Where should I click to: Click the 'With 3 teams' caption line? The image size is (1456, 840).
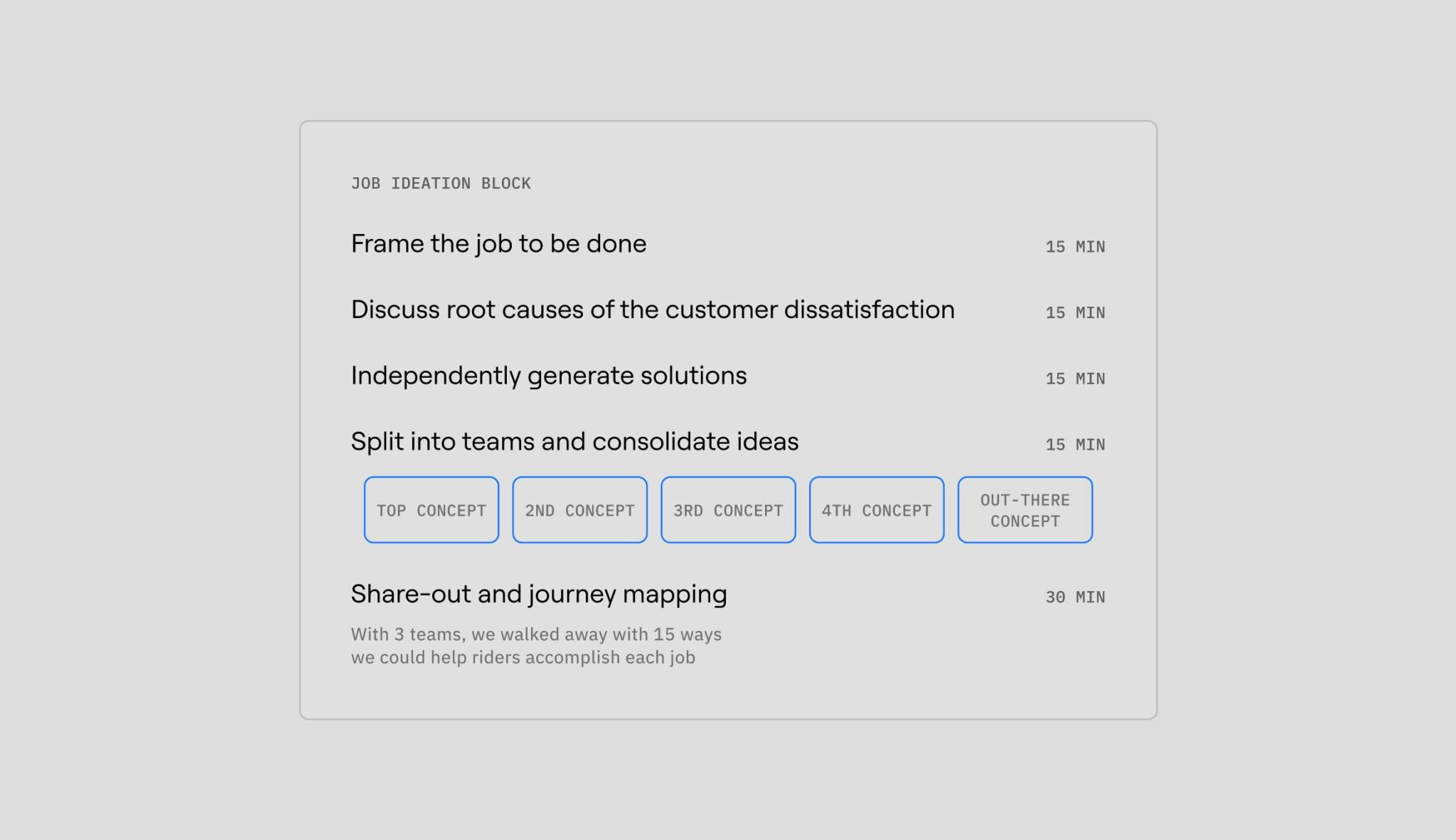pyautogui.click(x=536, y=634)
